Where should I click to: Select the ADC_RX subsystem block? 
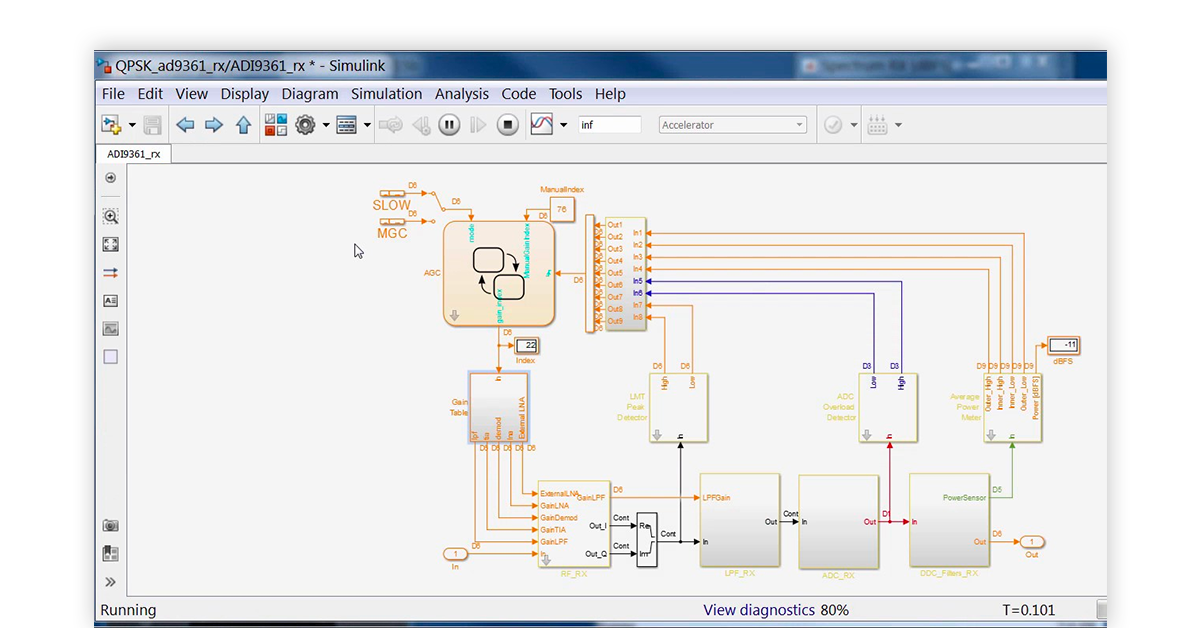(x=838, y=521)
